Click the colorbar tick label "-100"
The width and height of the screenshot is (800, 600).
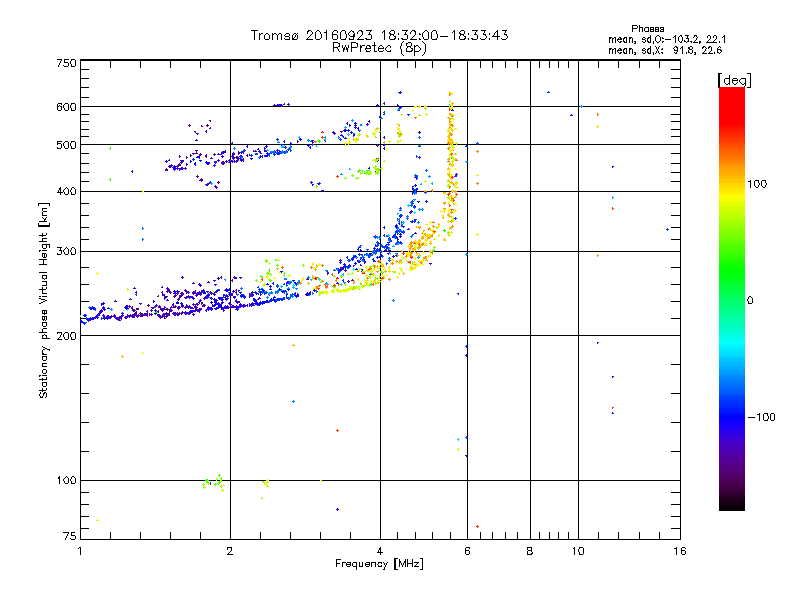761,417
